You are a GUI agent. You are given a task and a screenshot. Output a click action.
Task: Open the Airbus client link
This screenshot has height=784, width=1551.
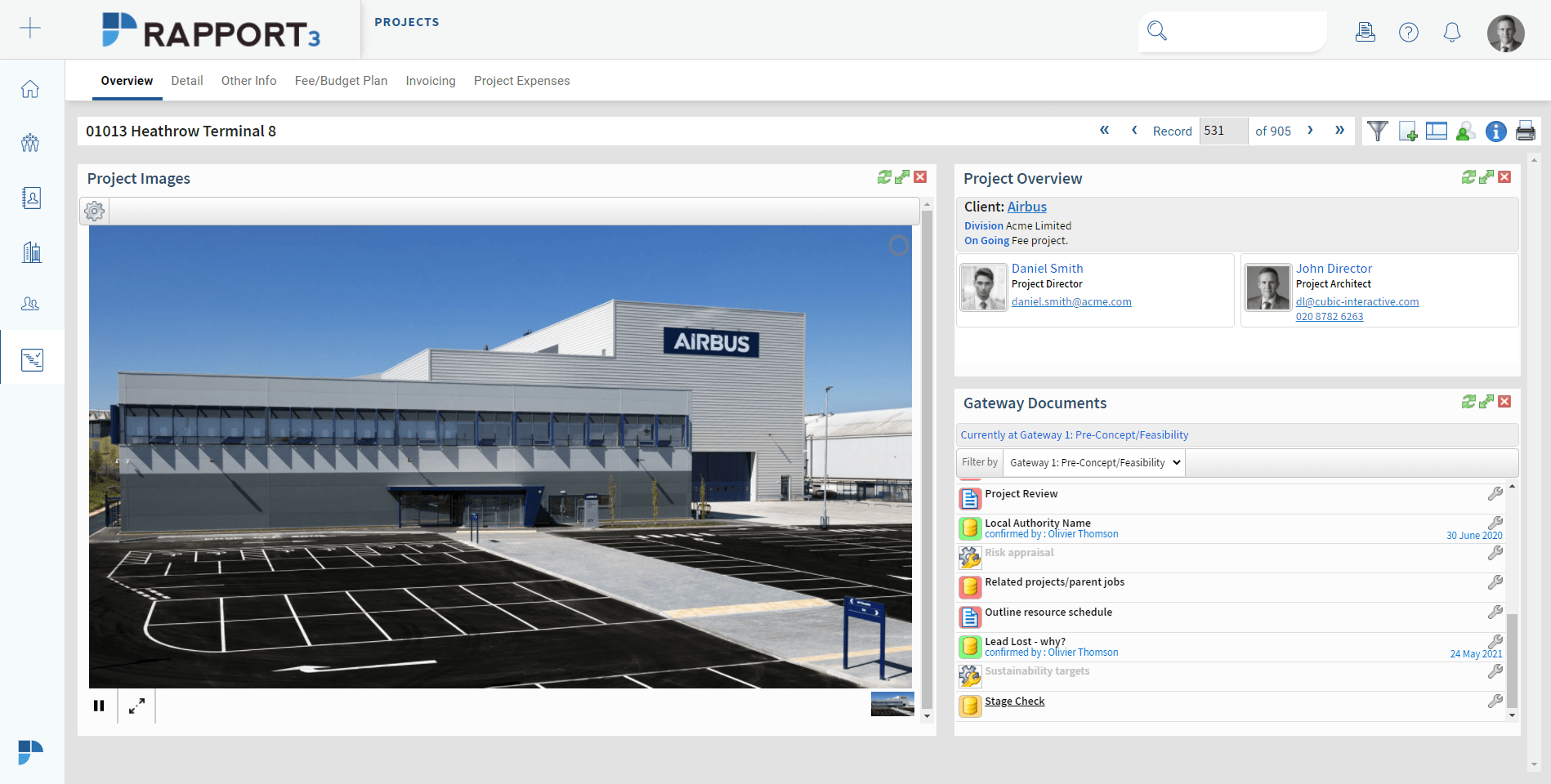1026,207
